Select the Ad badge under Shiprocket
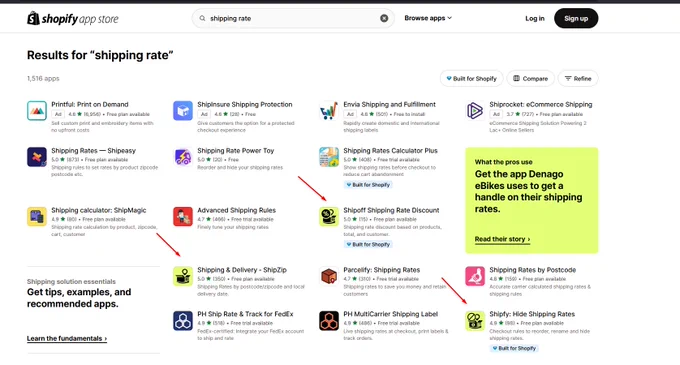This screenshot has height=365, width=680. click(496, 114)
